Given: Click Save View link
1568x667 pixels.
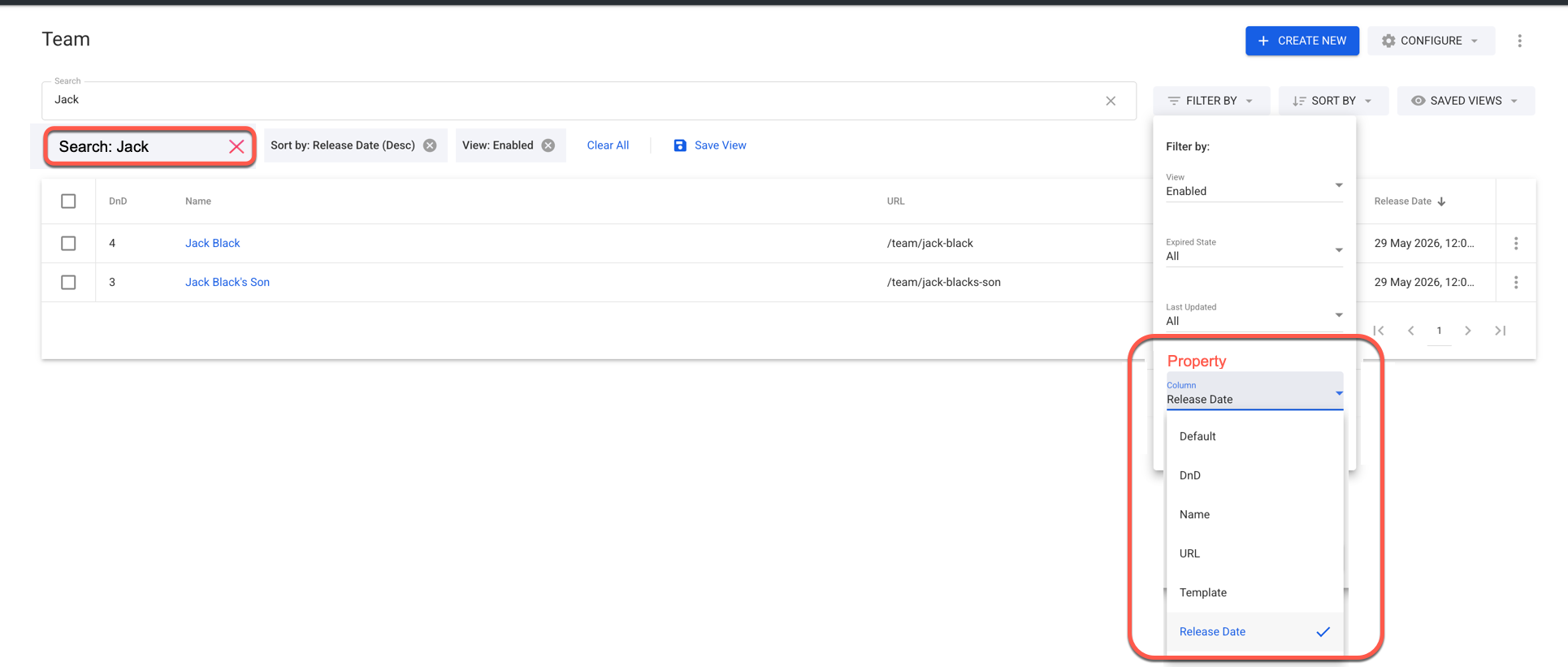Looking at the screenshot, I should (x=709, y=145).
